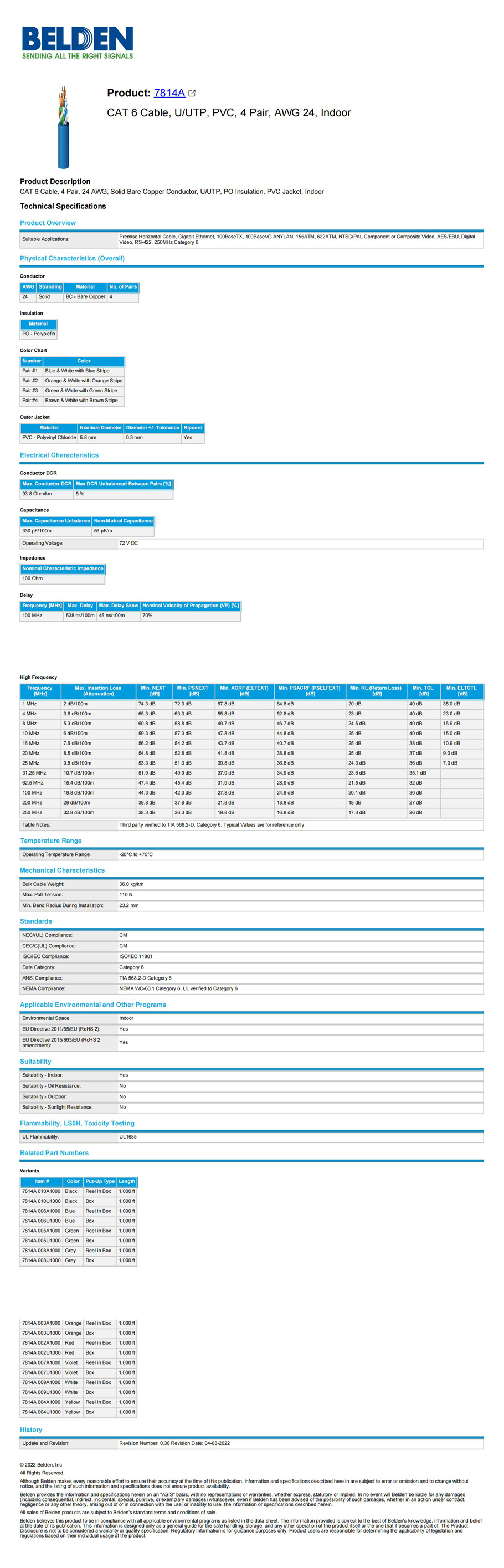The image size is (504, 1568).
Task: Click the blue cable product image
Action: [x=63, y=127]
